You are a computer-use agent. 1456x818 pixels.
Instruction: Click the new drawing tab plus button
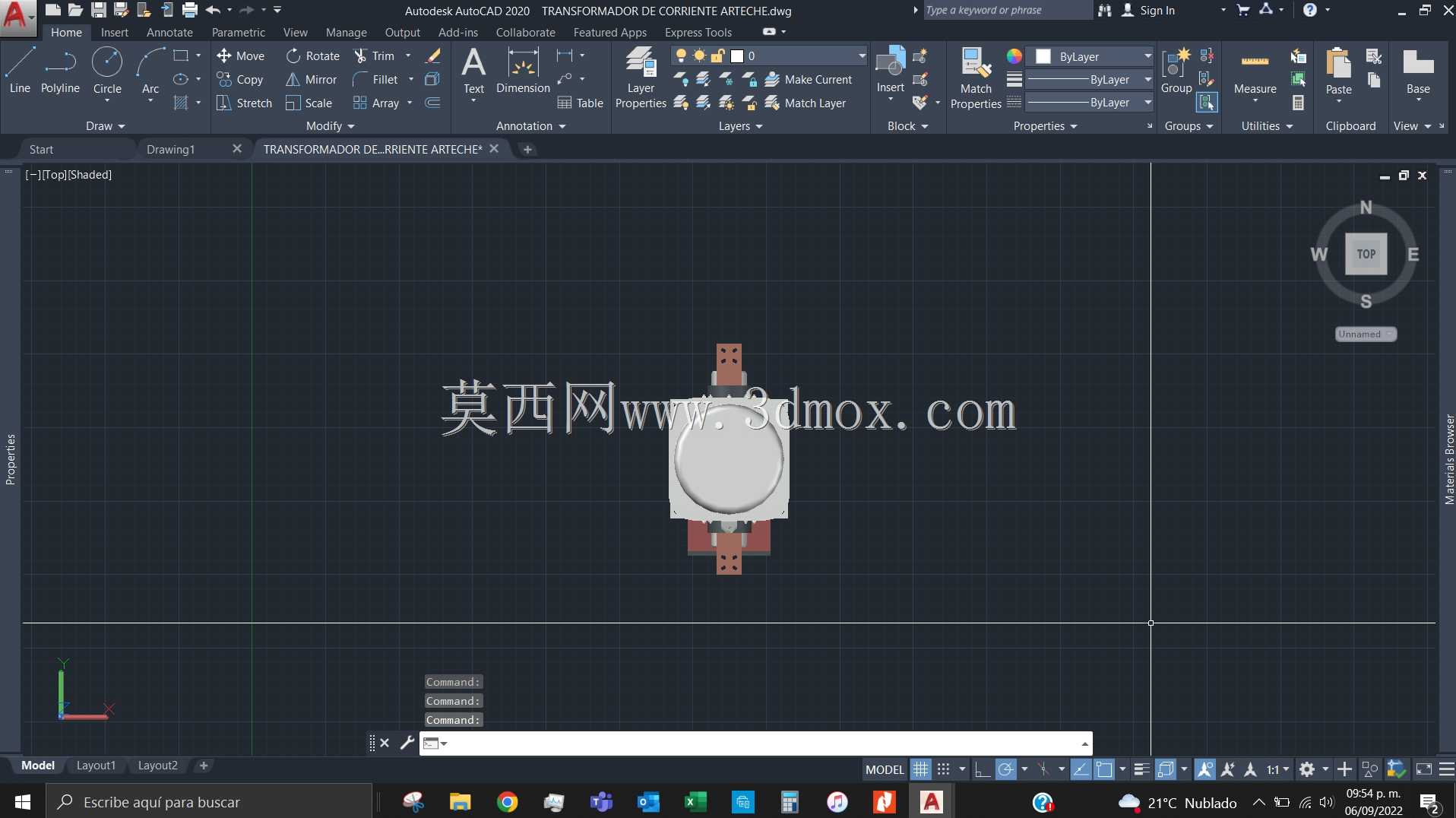tap(527, 149)
